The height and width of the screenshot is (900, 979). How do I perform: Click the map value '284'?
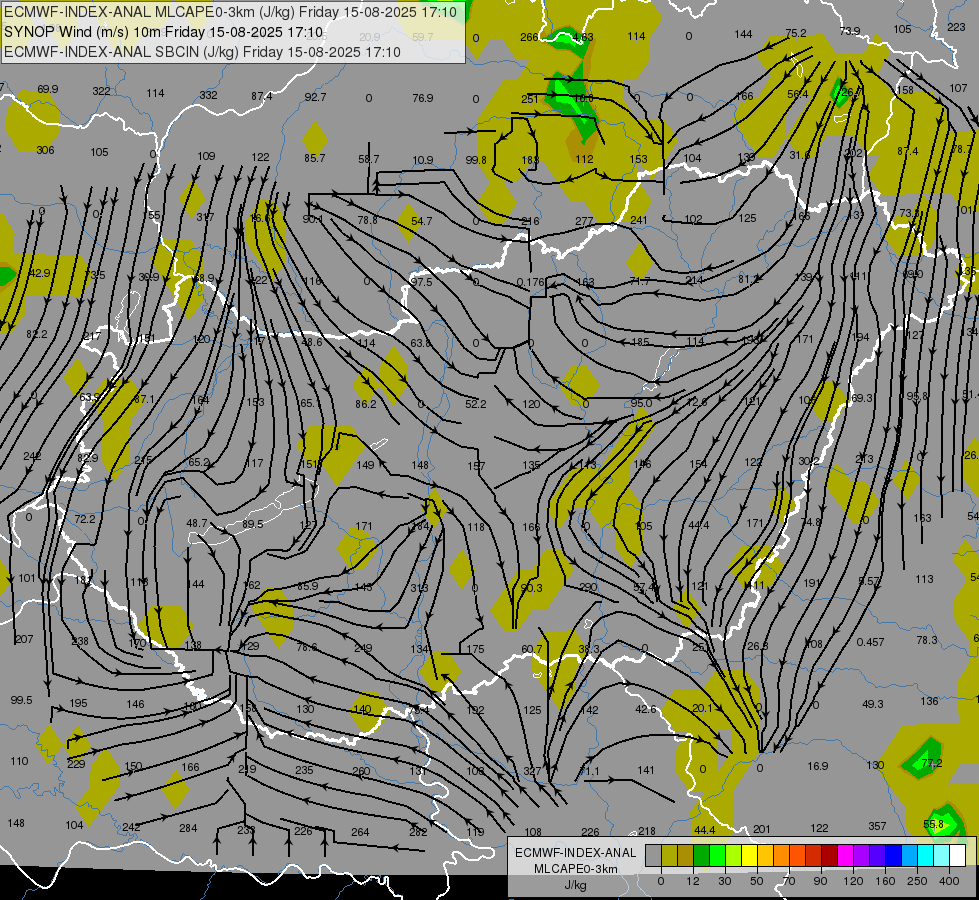coord(188,828)
